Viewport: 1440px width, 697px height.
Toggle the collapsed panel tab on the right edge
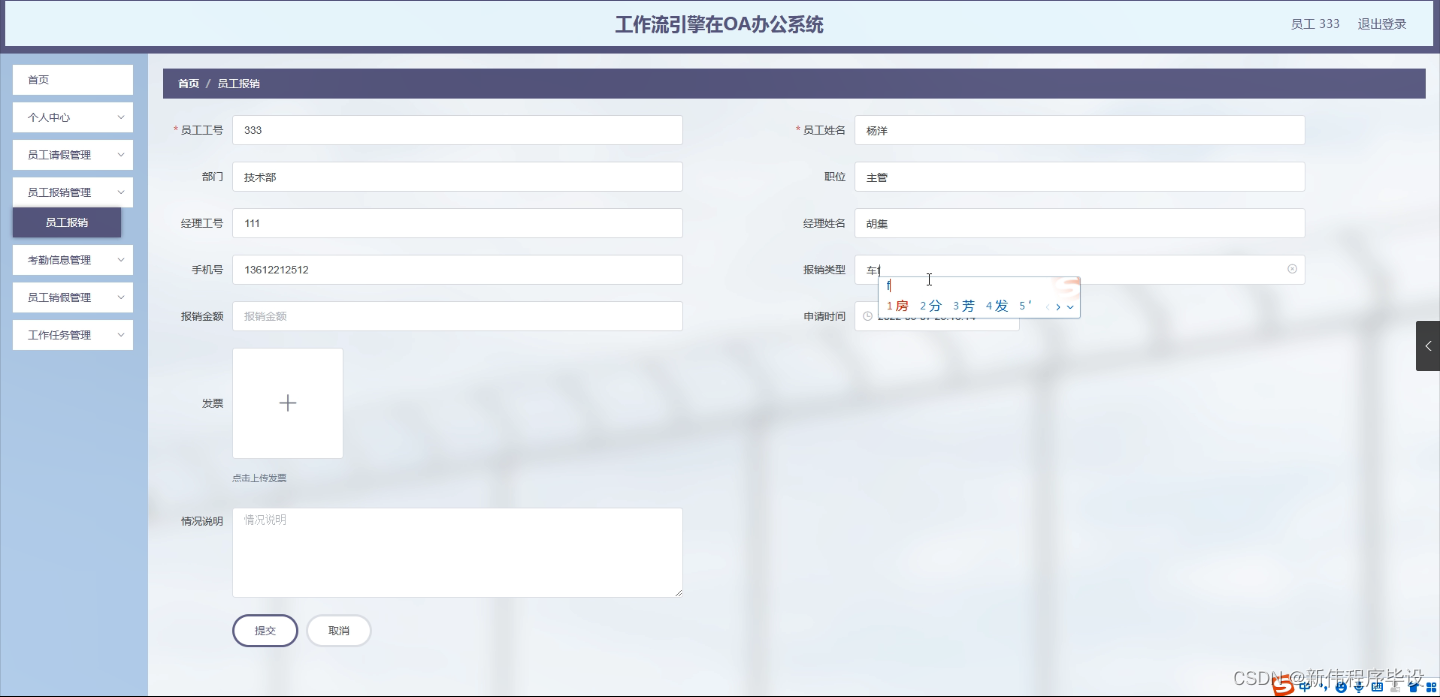click(1427, 346)
